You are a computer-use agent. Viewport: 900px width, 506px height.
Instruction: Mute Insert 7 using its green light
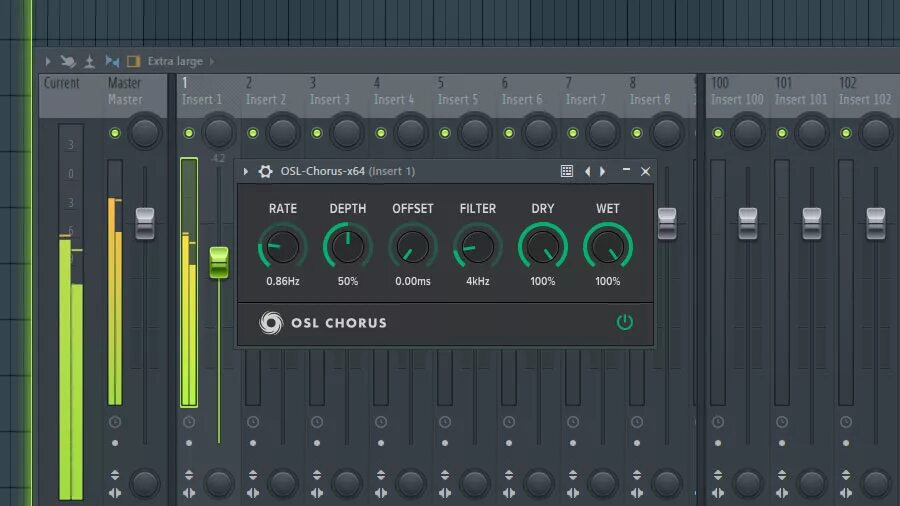click(x=573, y=133)
